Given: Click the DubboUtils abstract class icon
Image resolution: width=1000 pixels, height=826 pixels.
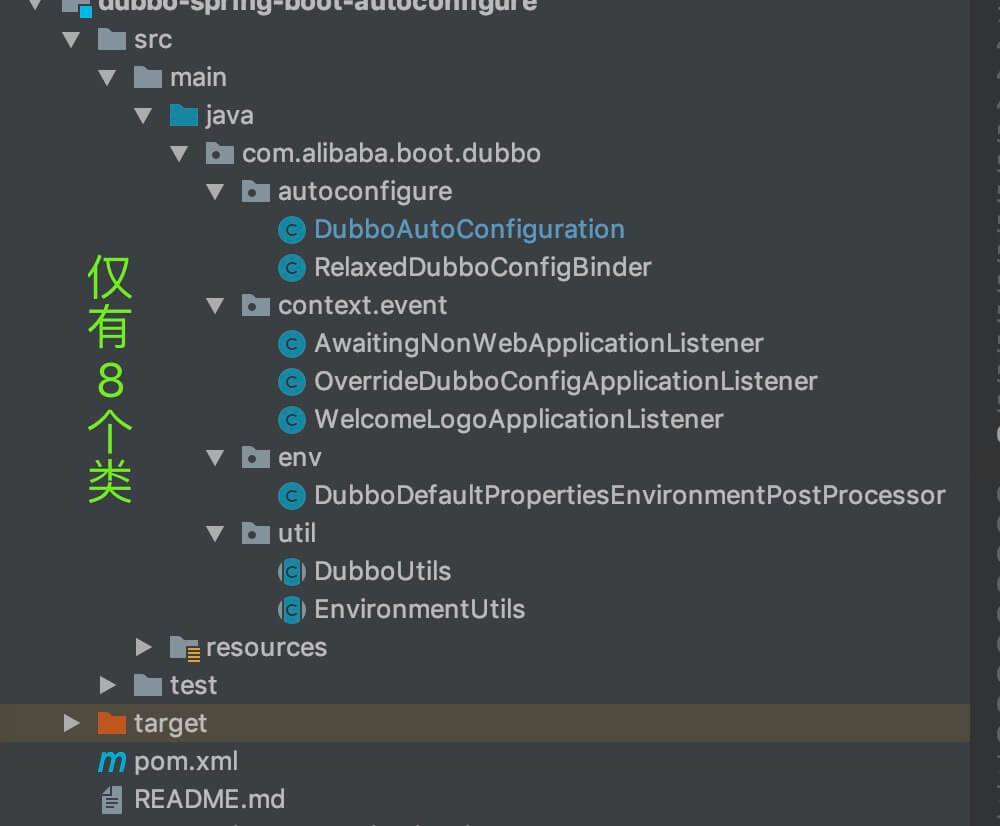Looking at the screenshot, I should tap(291, 572).
